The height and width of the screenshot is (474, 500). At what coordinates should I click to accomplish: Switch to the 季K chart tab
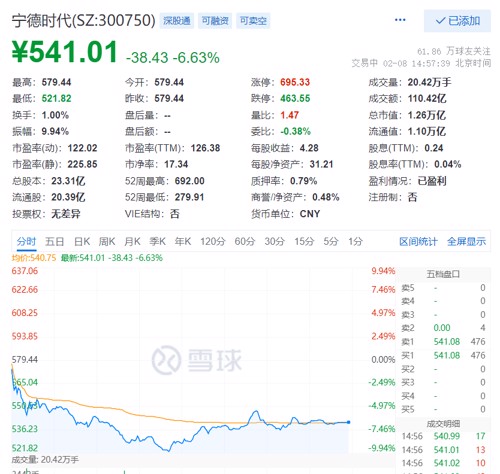click(x=157, y=241)
